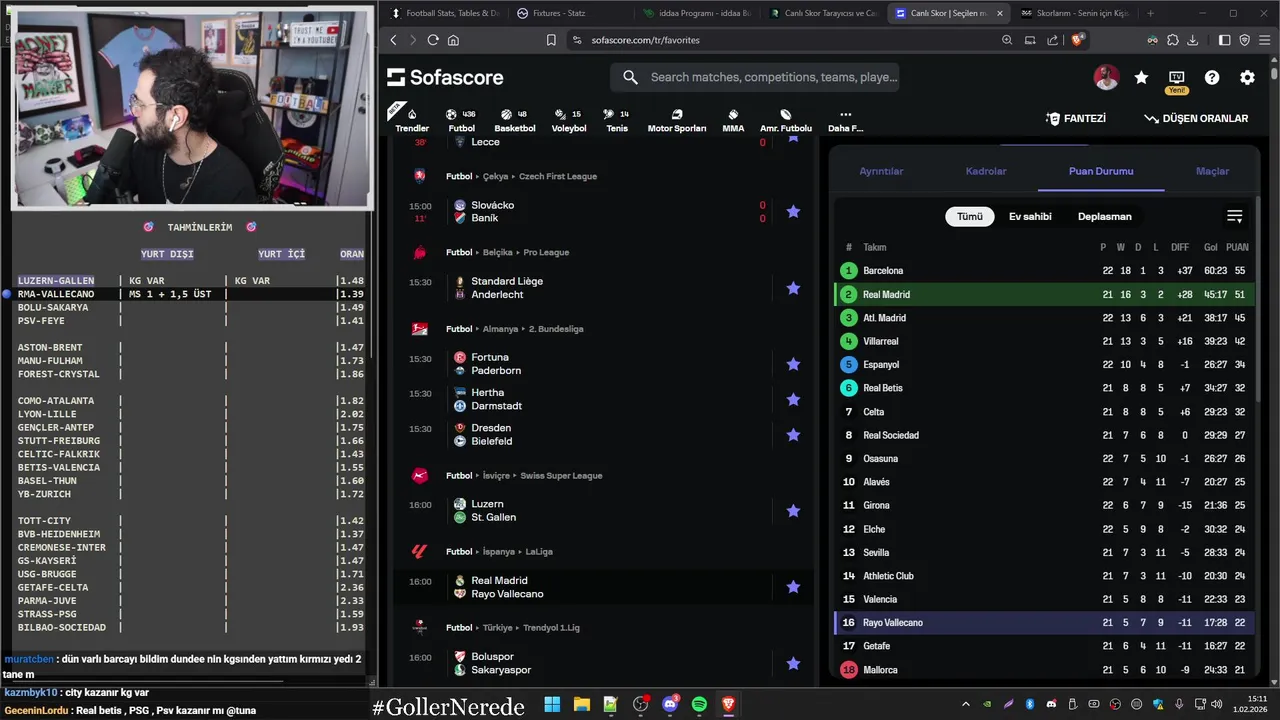This screenshot has width=1280, height=720.
Task: Open Barcelona row in the standings
Action: [x=1044, y=271]
